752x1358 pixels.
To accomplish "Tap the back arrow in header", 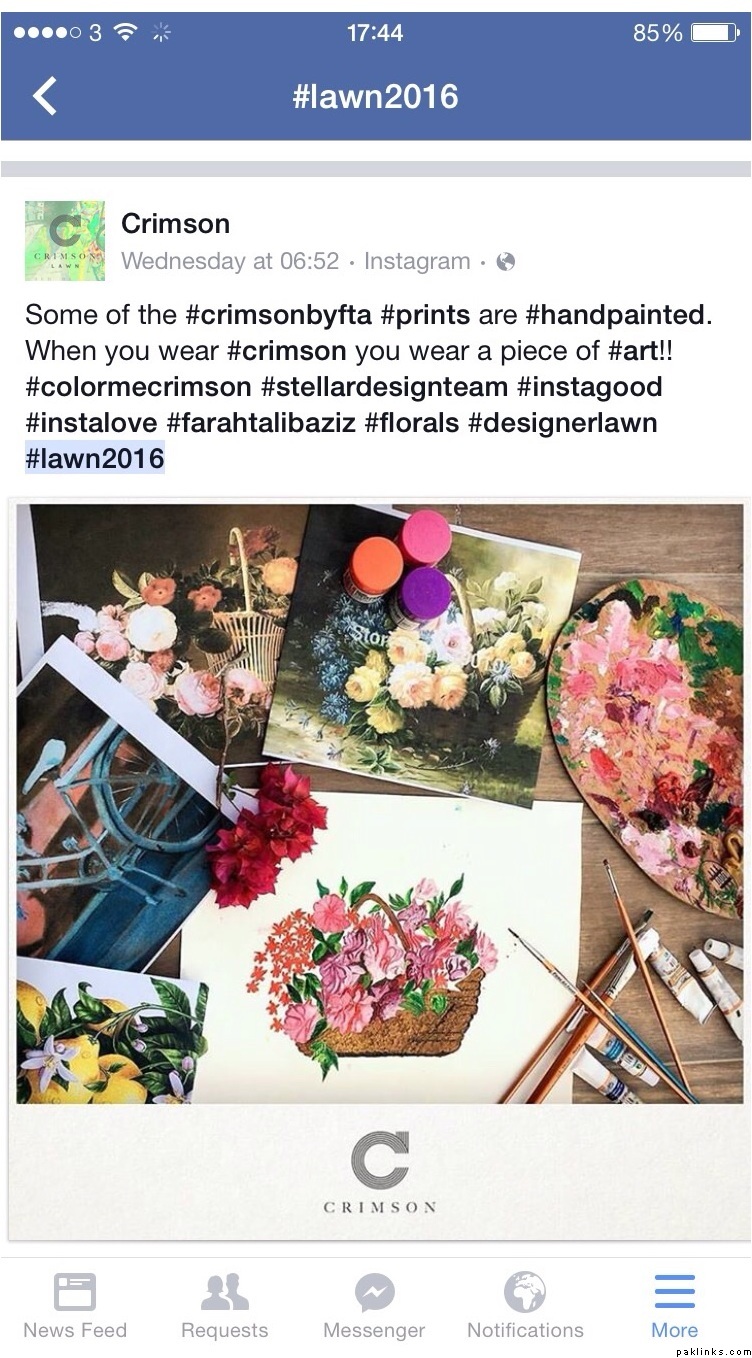I will (45, 96).
